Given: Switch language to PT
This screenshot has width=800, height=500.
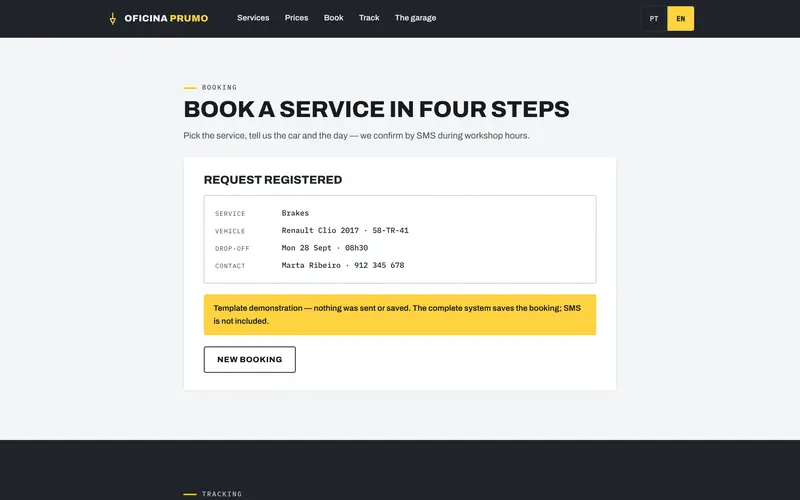Looking at the screenshot, I should [x=654, y=18].
